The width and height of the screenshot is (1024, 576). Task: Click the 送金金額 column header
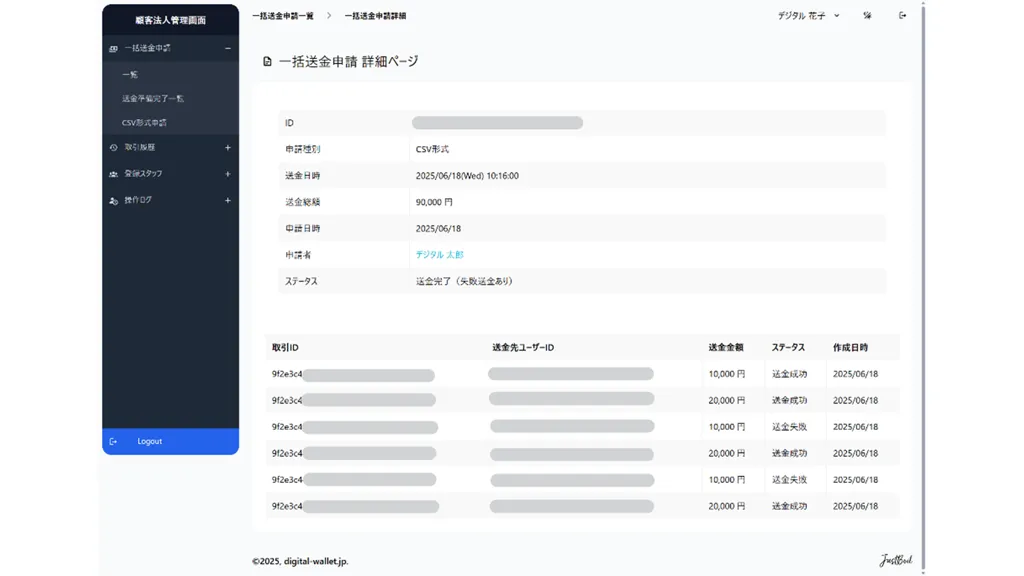pyautogui.click(x=726, y=347)
